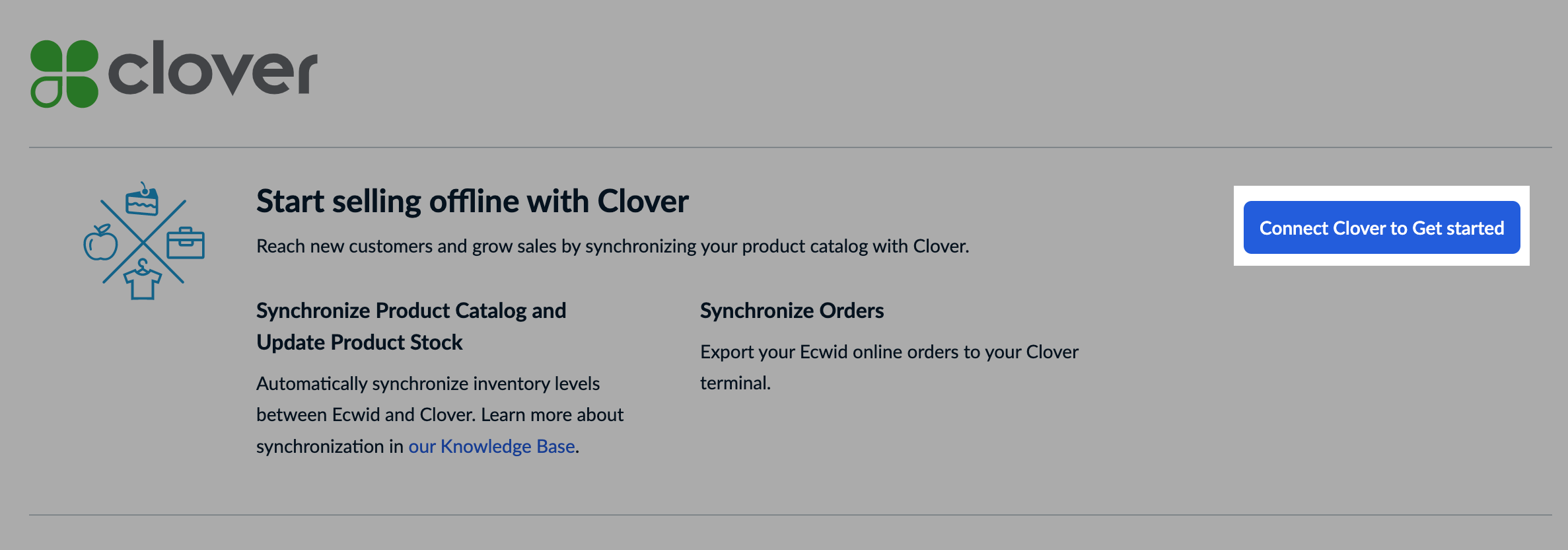Select the Start selling offline with Clover heading
The width and height of the screenshot is (1568, 550).
(472, 201)
